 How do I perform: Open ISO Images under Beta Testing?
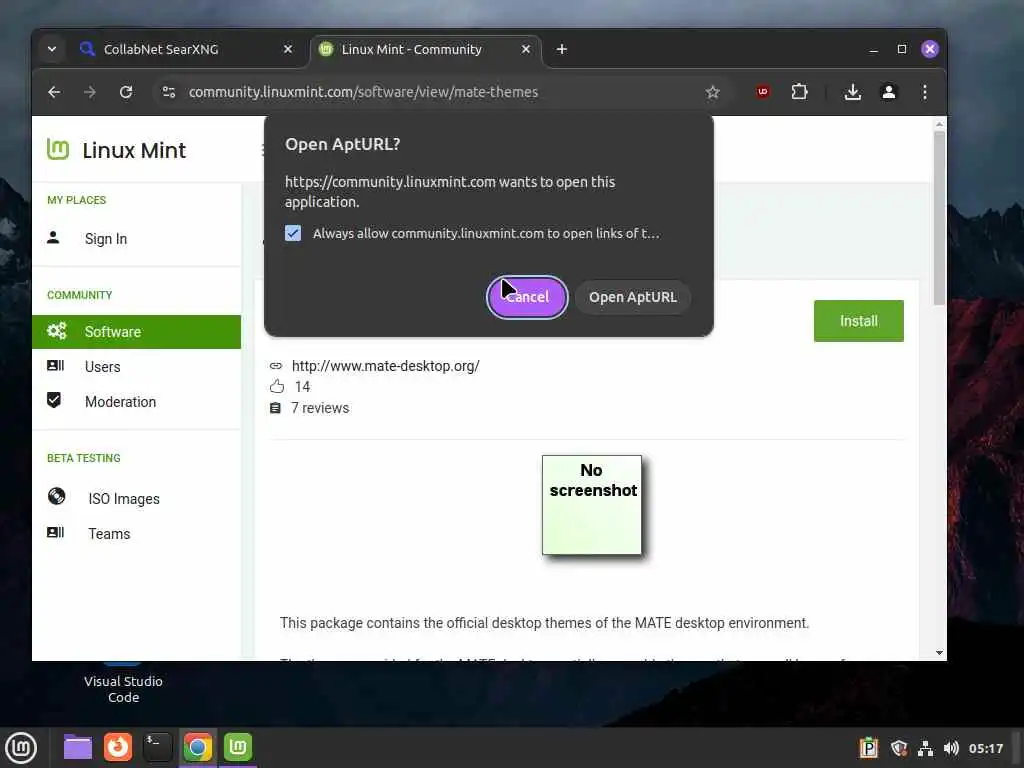[124, 499]
